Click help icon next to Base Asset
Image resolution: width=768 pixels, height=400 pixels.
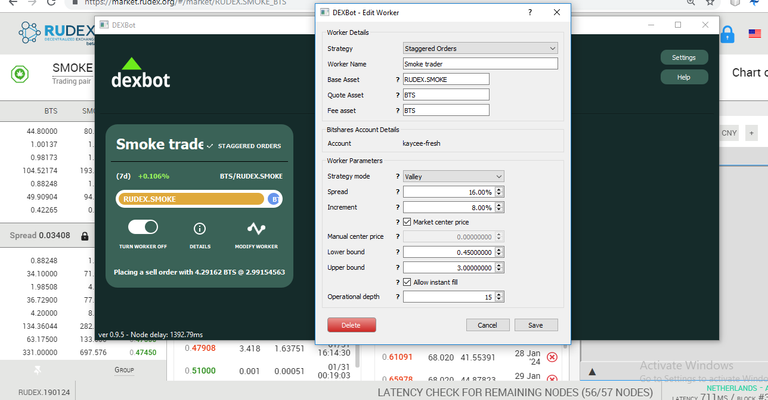click(x=397, y=79)
